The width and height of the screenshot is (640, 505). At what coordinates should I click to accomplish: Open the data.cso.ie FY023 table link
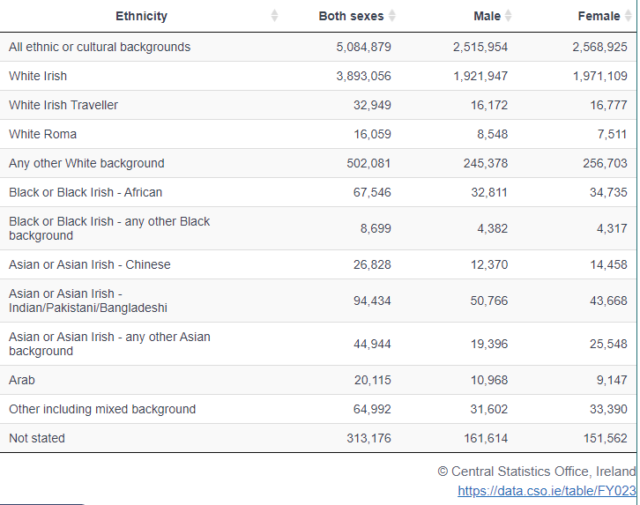point(546,491)
